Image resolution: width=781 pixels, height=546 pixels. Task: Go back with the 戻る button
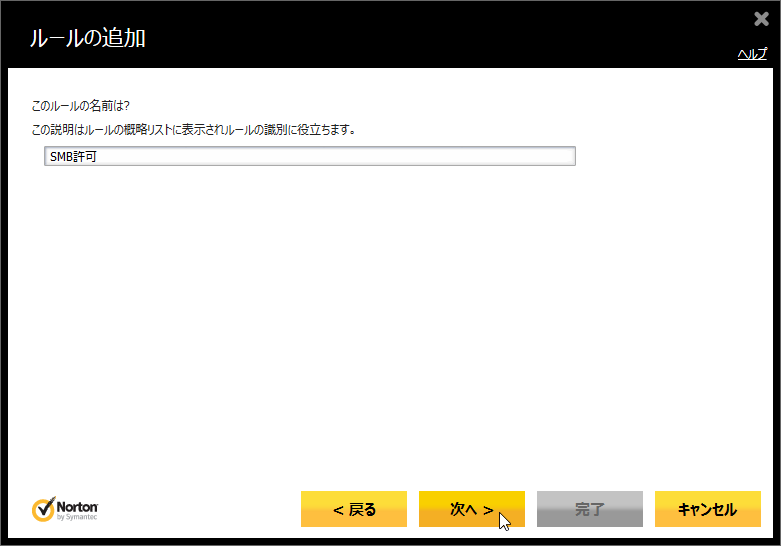tap(354, 509)
